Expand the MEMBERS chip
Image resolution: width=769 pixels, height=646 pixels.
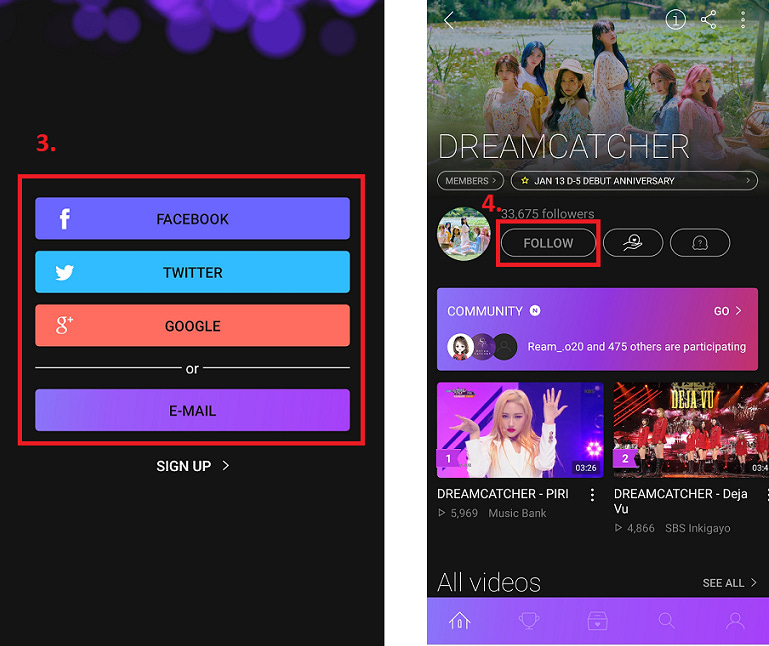pos(470,181)
